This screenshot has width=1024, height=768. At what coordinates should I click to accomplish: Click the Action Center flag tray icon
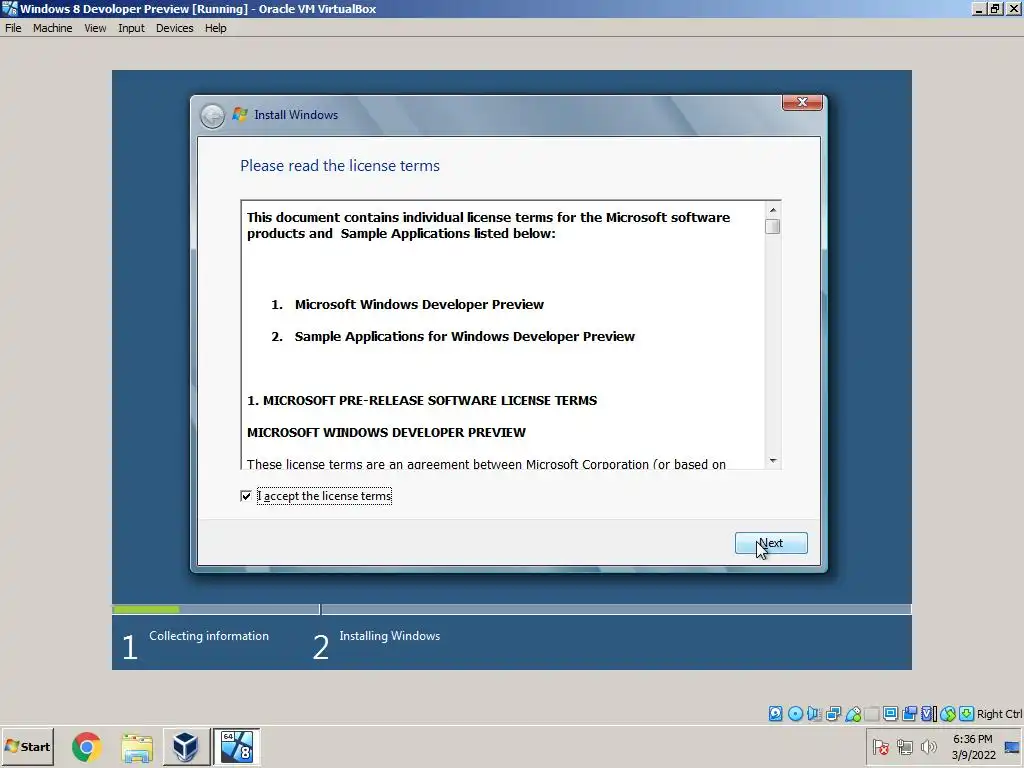[x=880, y=746]
